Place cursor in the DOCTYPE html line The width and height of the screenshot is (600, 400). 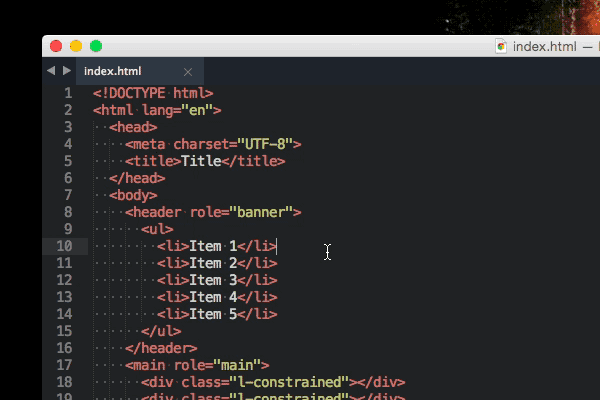click(x=153, y=93)
